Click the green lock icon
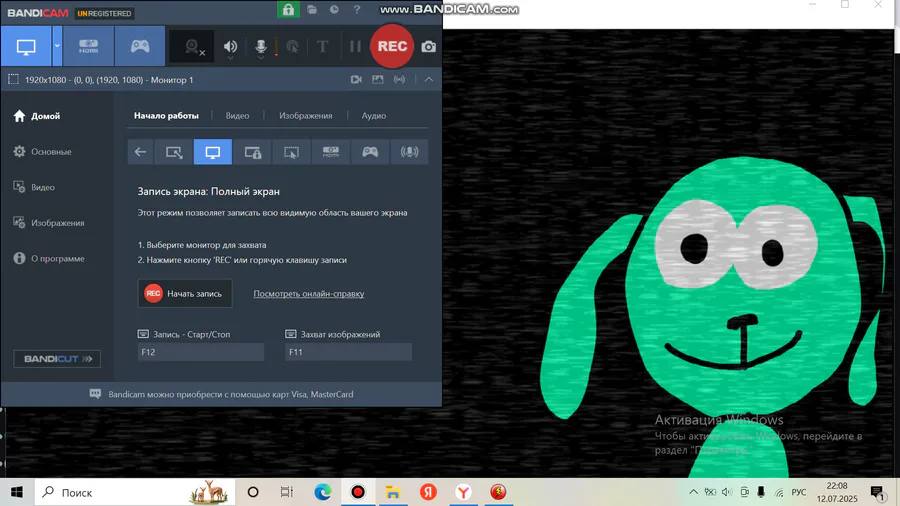This screenshot has height=506, width=900. pyautogui.click(x=288, y=9)
